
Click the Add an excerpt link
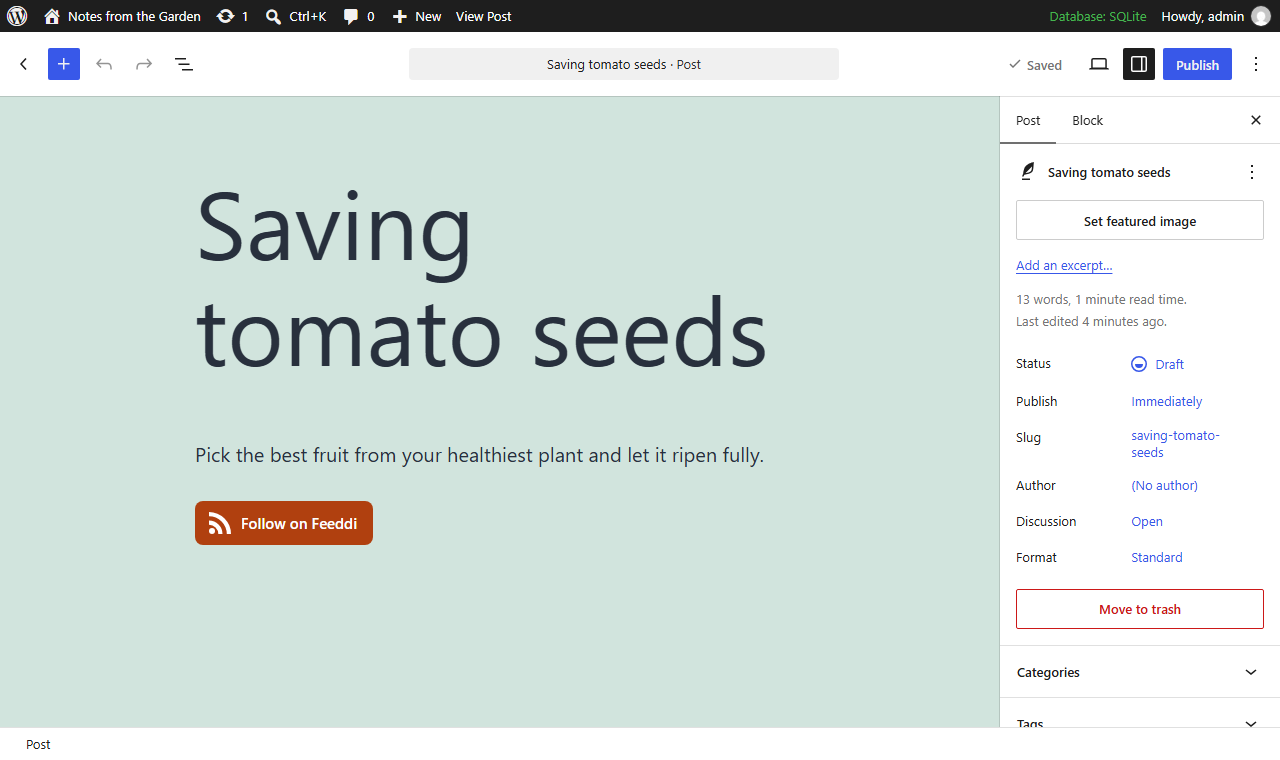(1064, 265)
